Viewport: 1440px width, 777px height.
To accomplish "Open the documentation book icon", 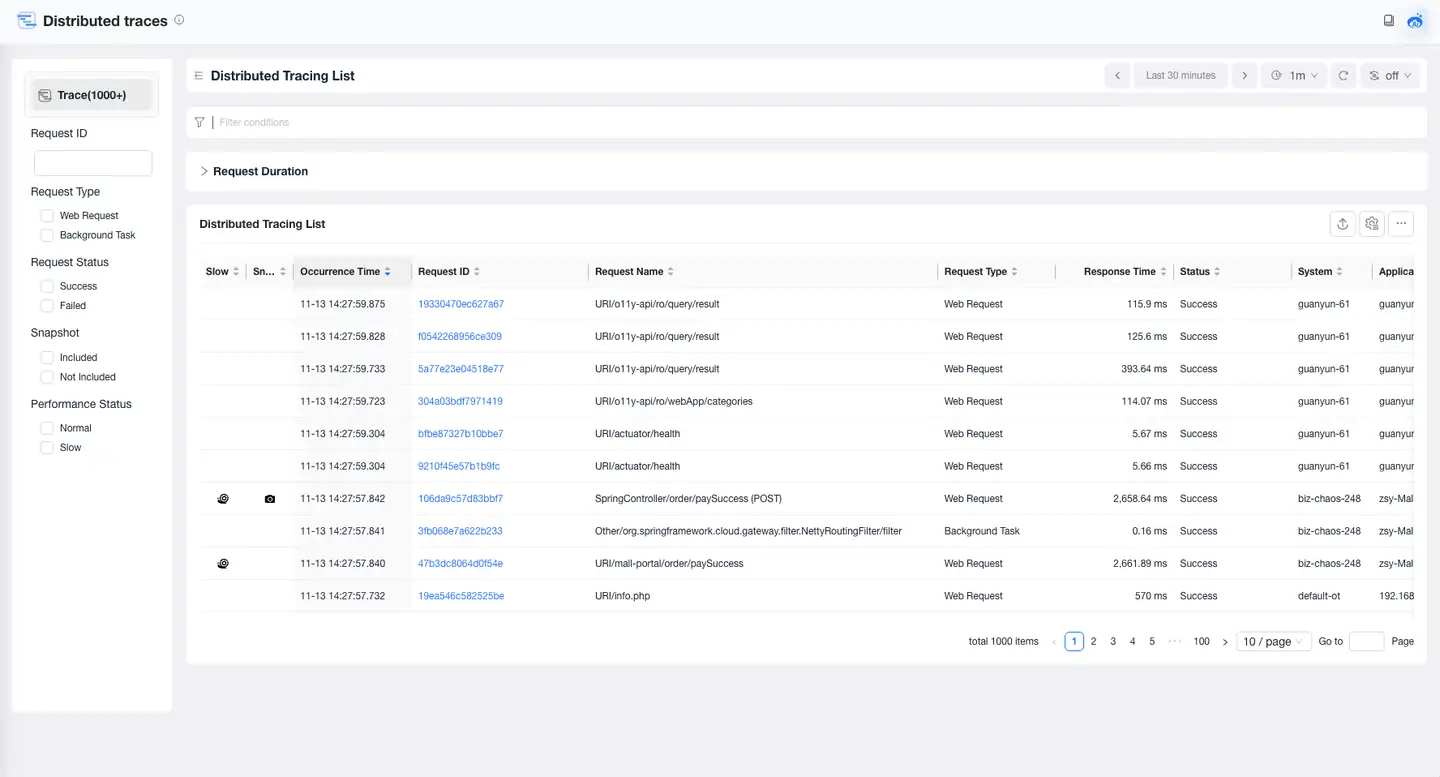I will pyautogui.click(x=1389, y=21).
